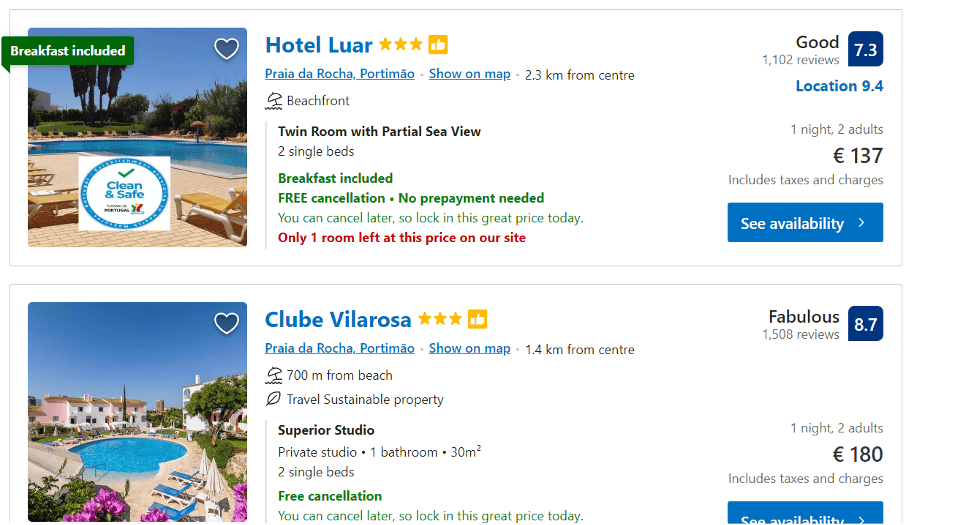Image resolution: width=966 pixels, height=525 pixels.
Task: Click Hotel Luar thumbs-up preferred badge
Action: pyautogui.click(x=438, y=45)
